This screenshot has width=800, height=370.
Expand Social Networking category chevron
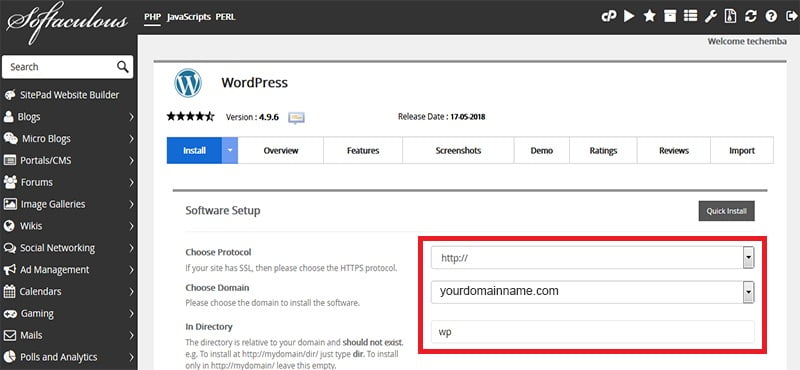pos(131,248)
